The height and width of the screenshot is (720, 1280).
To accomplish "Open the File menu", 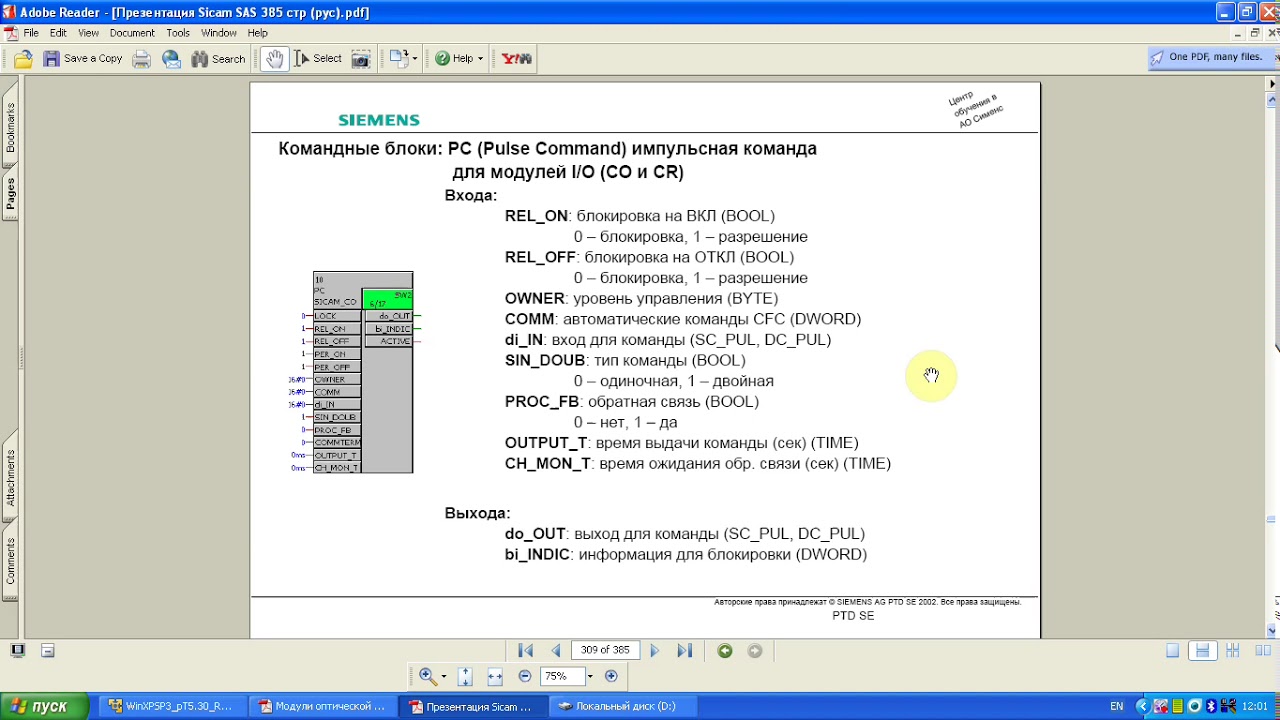I will click(31, 33).
